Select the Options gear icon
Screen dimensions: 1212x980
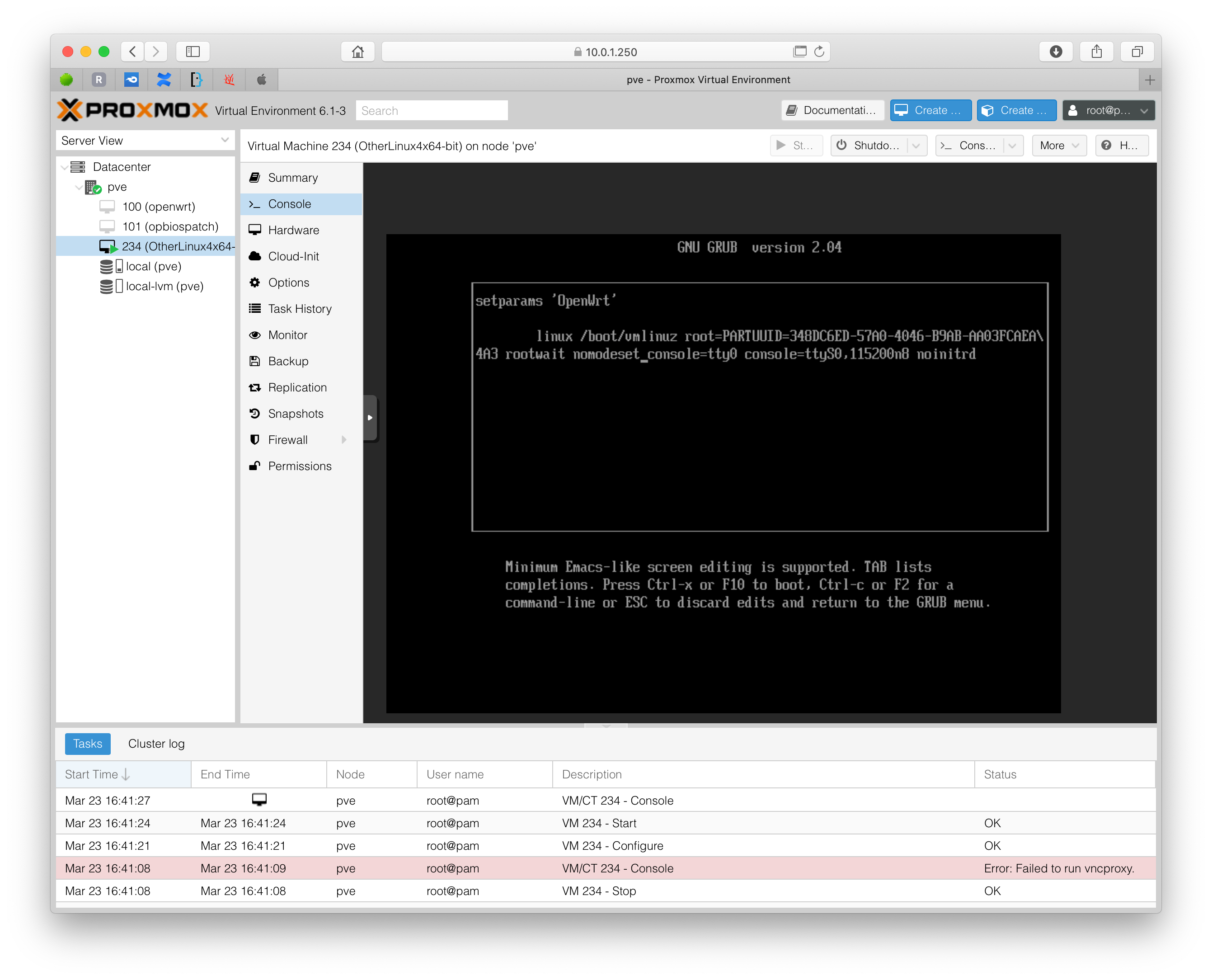256,282
